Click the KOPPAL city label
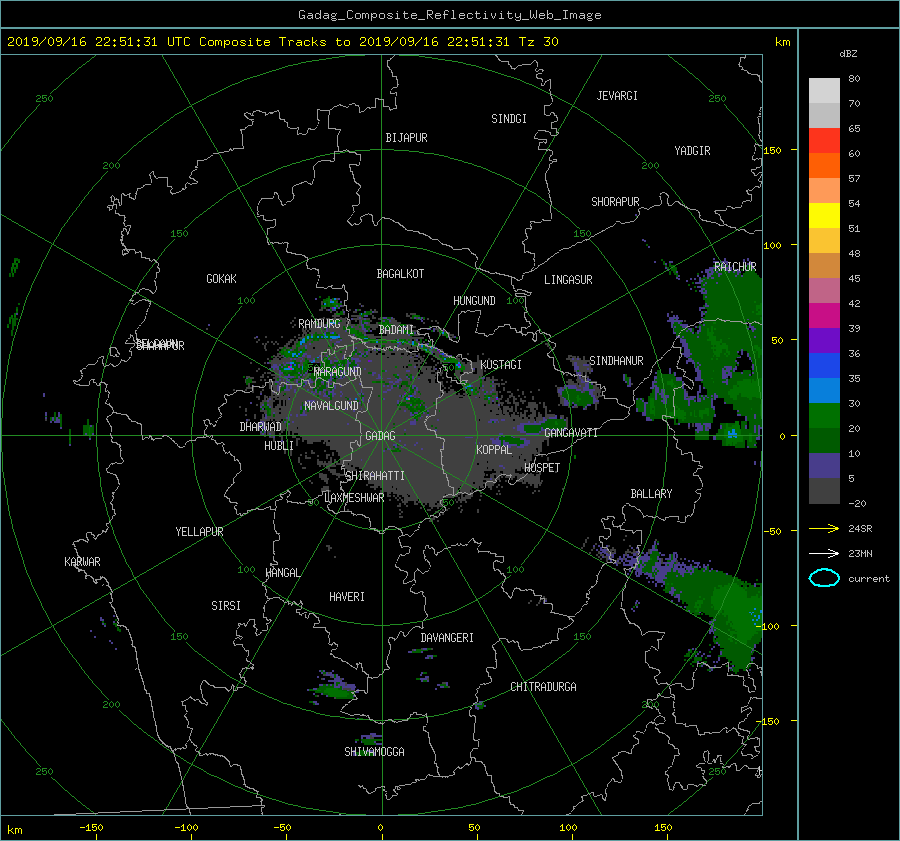900x841 pixels. 494,449
